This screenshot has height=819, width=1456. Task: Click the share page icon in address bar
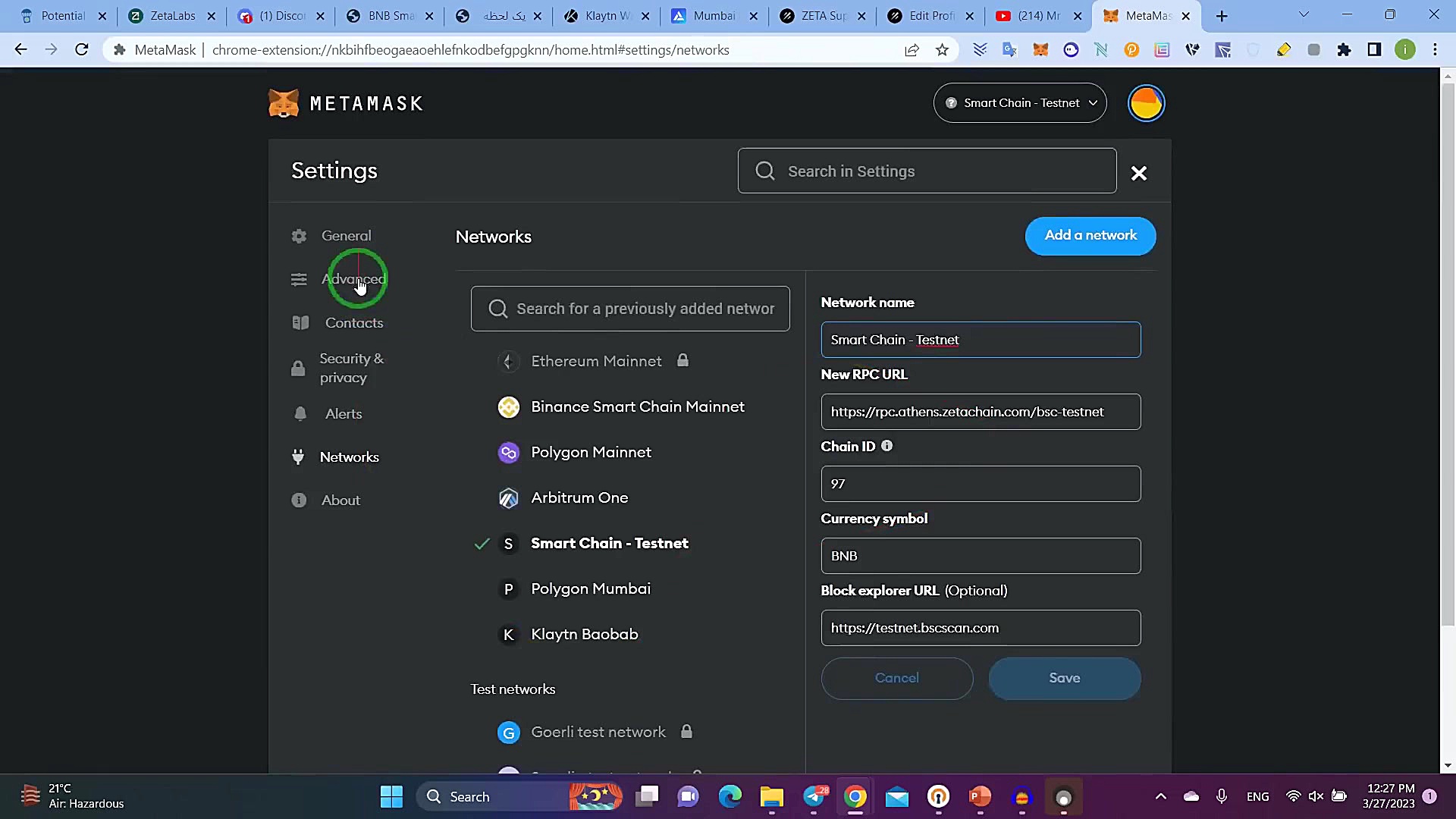click(x=912, y=50)
